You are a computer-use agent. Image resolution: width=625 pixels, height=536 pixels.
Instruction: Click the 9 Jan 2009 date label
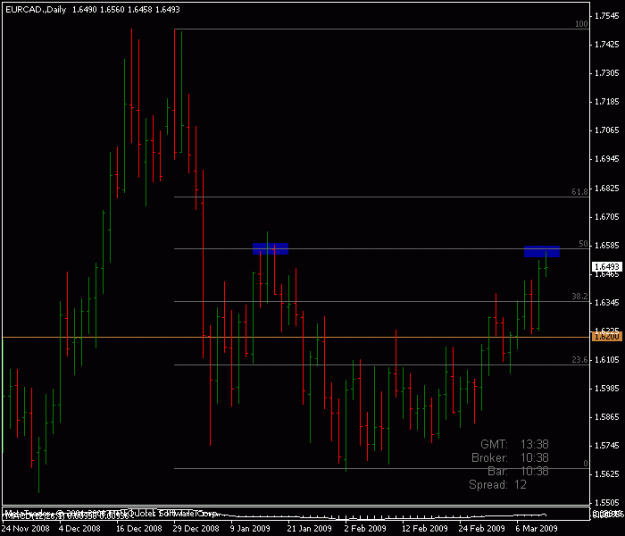point(250,529)
